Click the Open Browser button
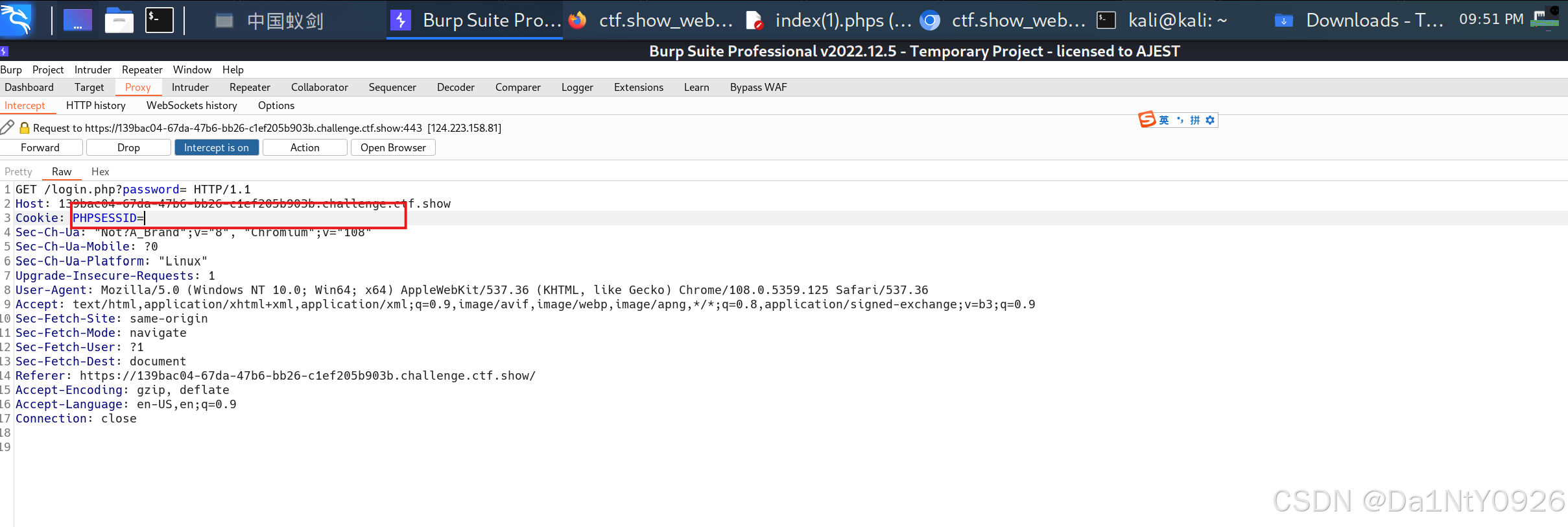Viewport: 1568px width, 527px height. [393, 147]
